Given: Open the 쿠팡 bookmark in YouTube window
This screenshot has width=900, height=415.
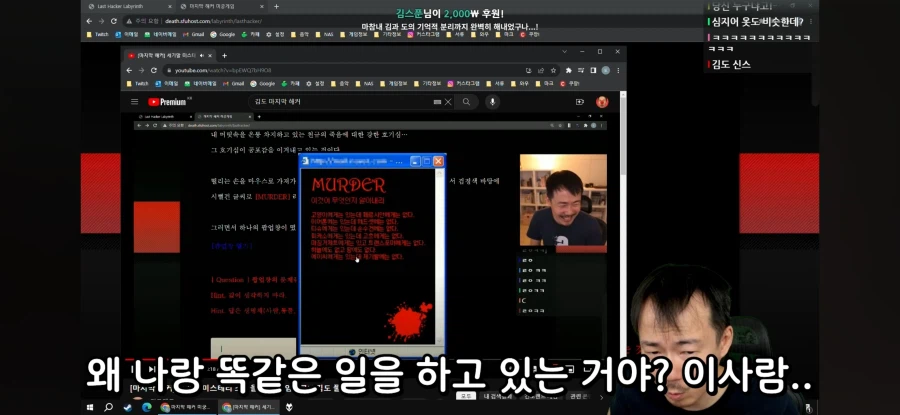Looking at the screenshot, I should click(569, 83).
